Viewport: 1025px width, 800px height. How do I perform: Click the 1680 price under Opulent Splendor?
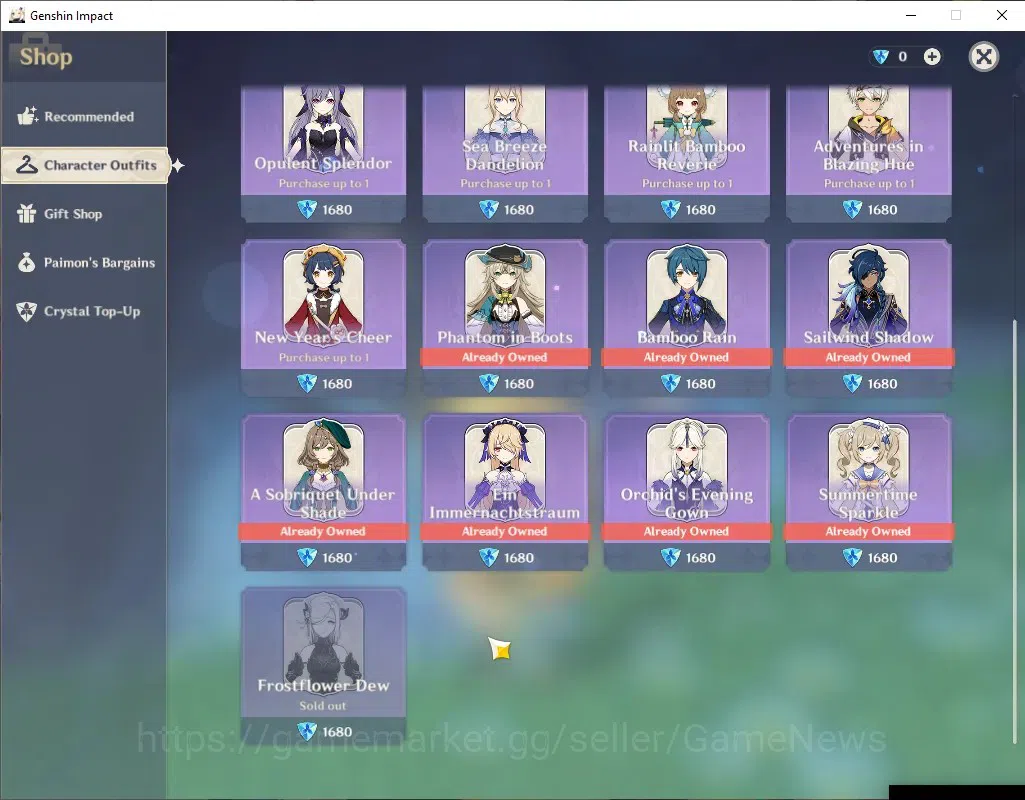coord(337,210)
